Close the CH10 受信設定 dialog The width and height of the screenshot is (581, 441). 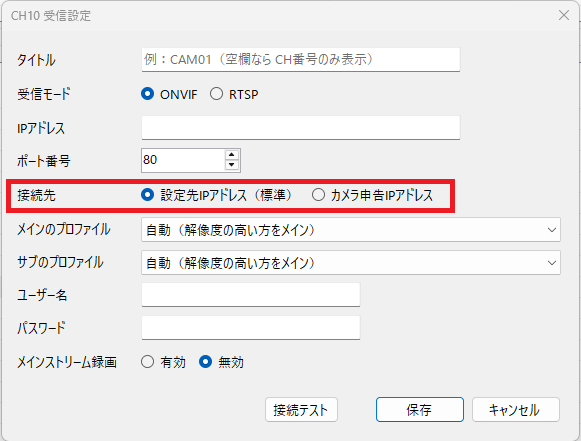point(564,15)
